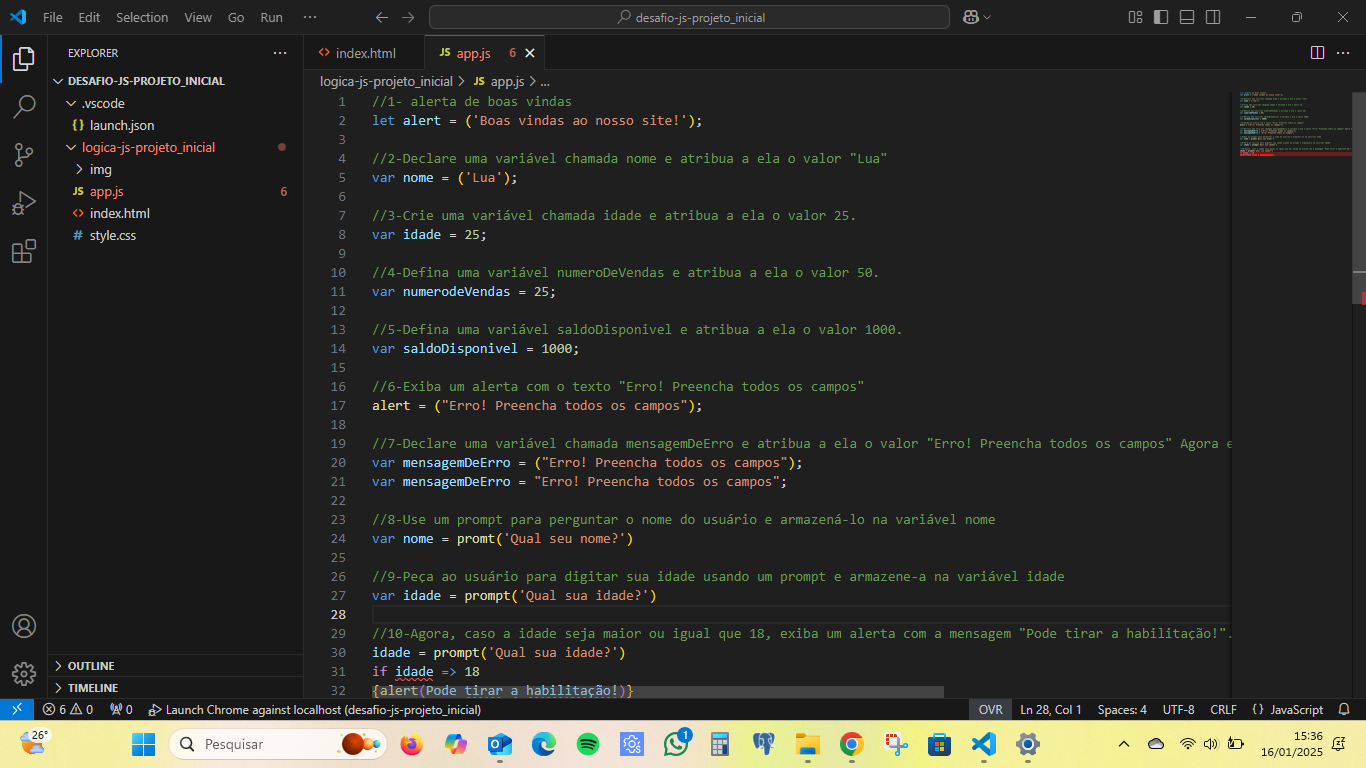Customize layout from title bar
Viewport: 1366px width, 768px height.
pos(1135,17)
